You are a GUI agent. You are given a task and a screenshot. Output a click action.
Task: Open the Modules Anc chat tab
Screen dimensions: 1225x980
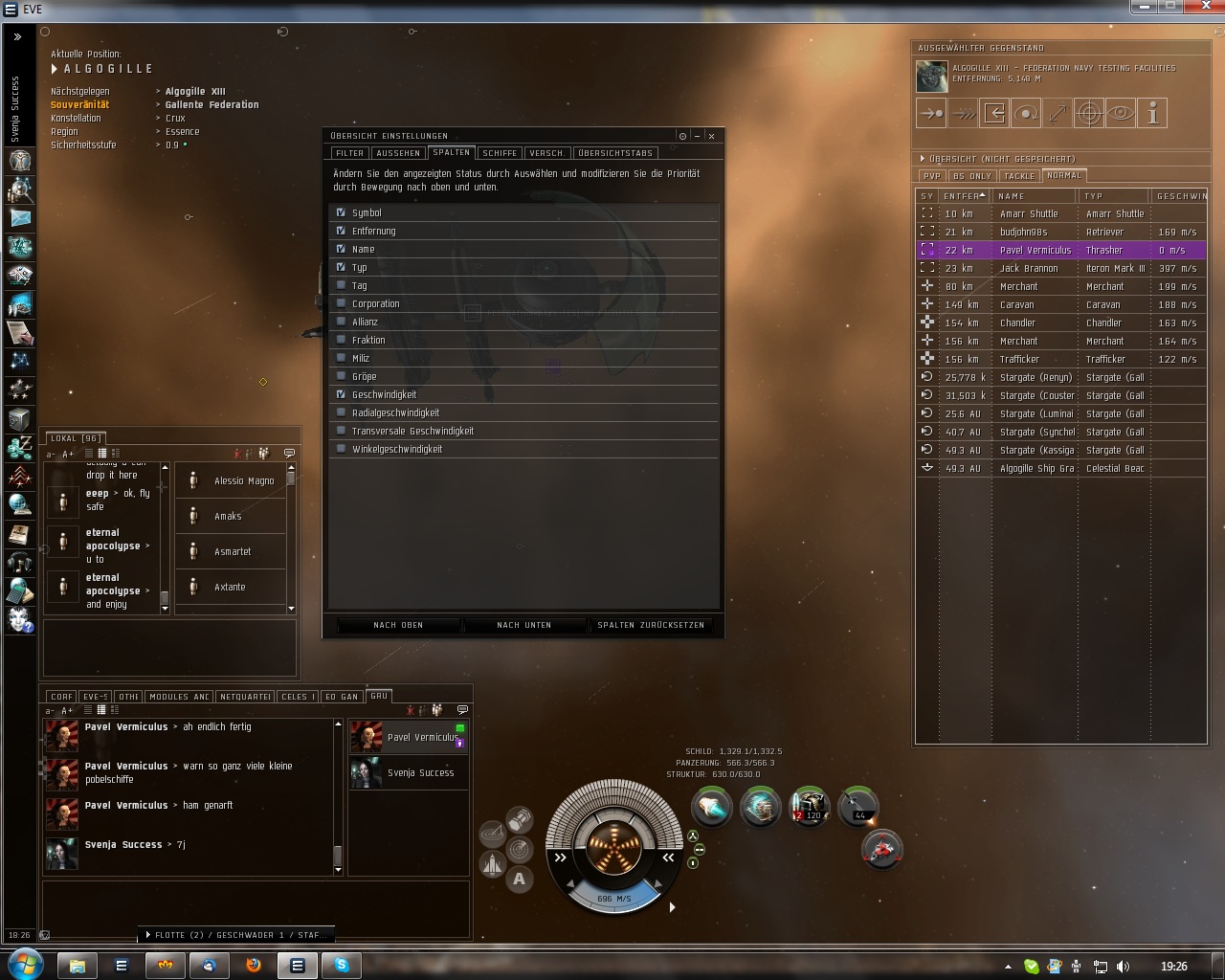pyautogui.click(x=180, y=697)
